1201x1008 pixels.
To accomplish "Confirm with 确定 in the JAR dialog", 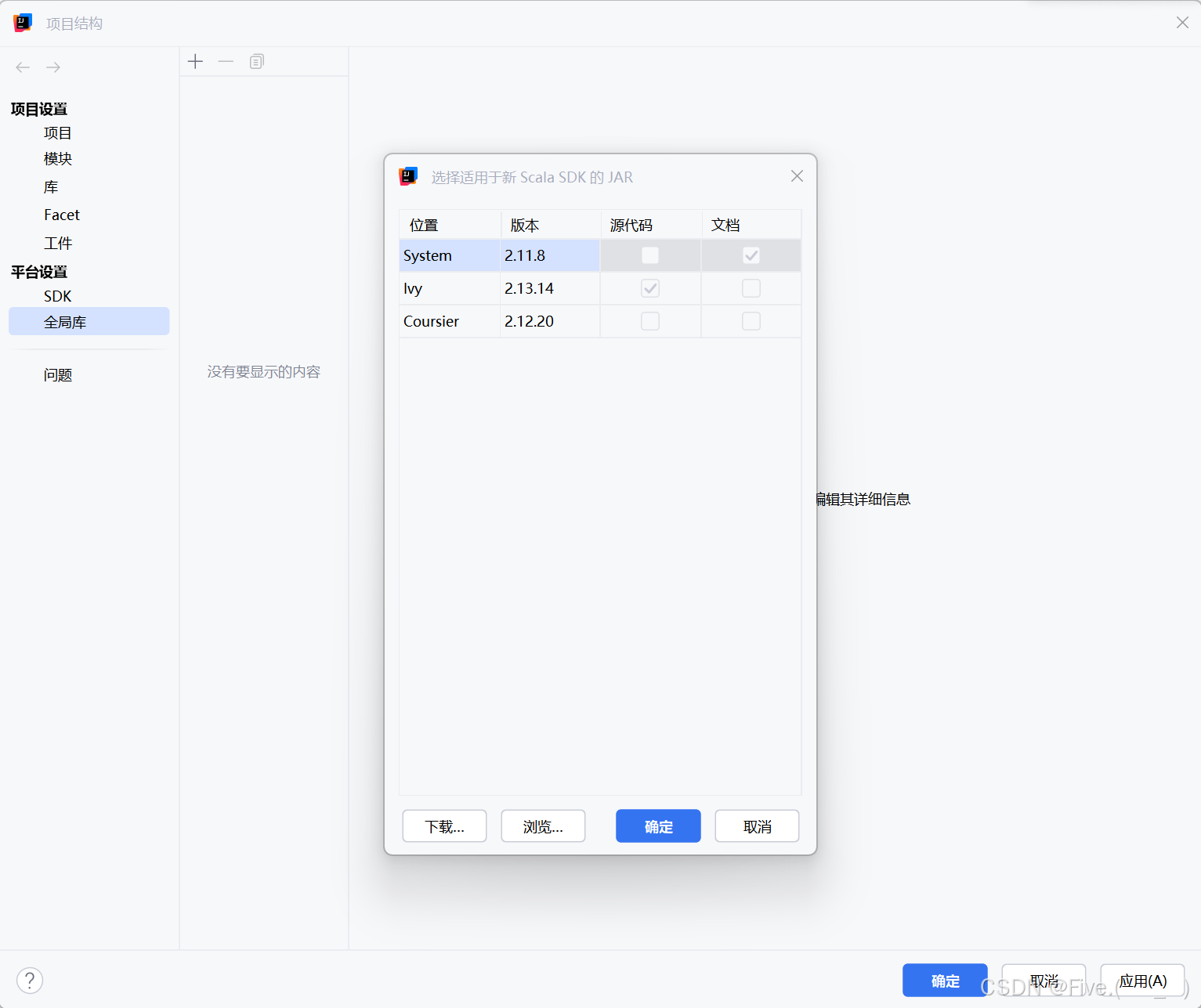I will pyautogui.click(x=658, y=826).
